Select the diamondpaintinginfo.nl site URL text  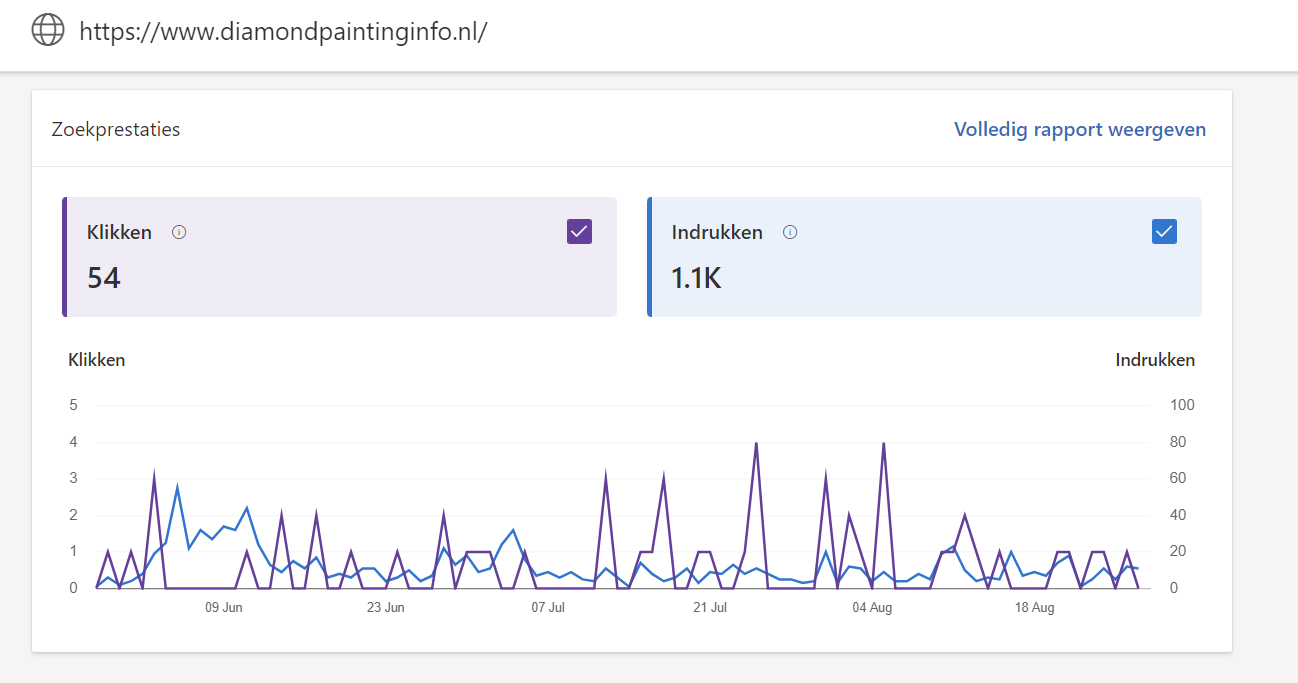283,31
